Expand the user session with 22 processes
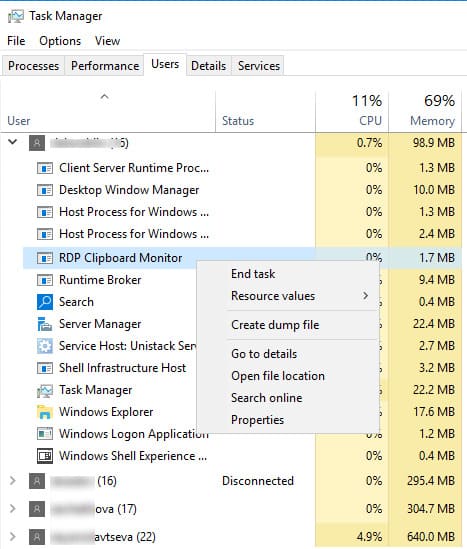The height and width of the screenshot is (549, 467). (x=13, y=536)
